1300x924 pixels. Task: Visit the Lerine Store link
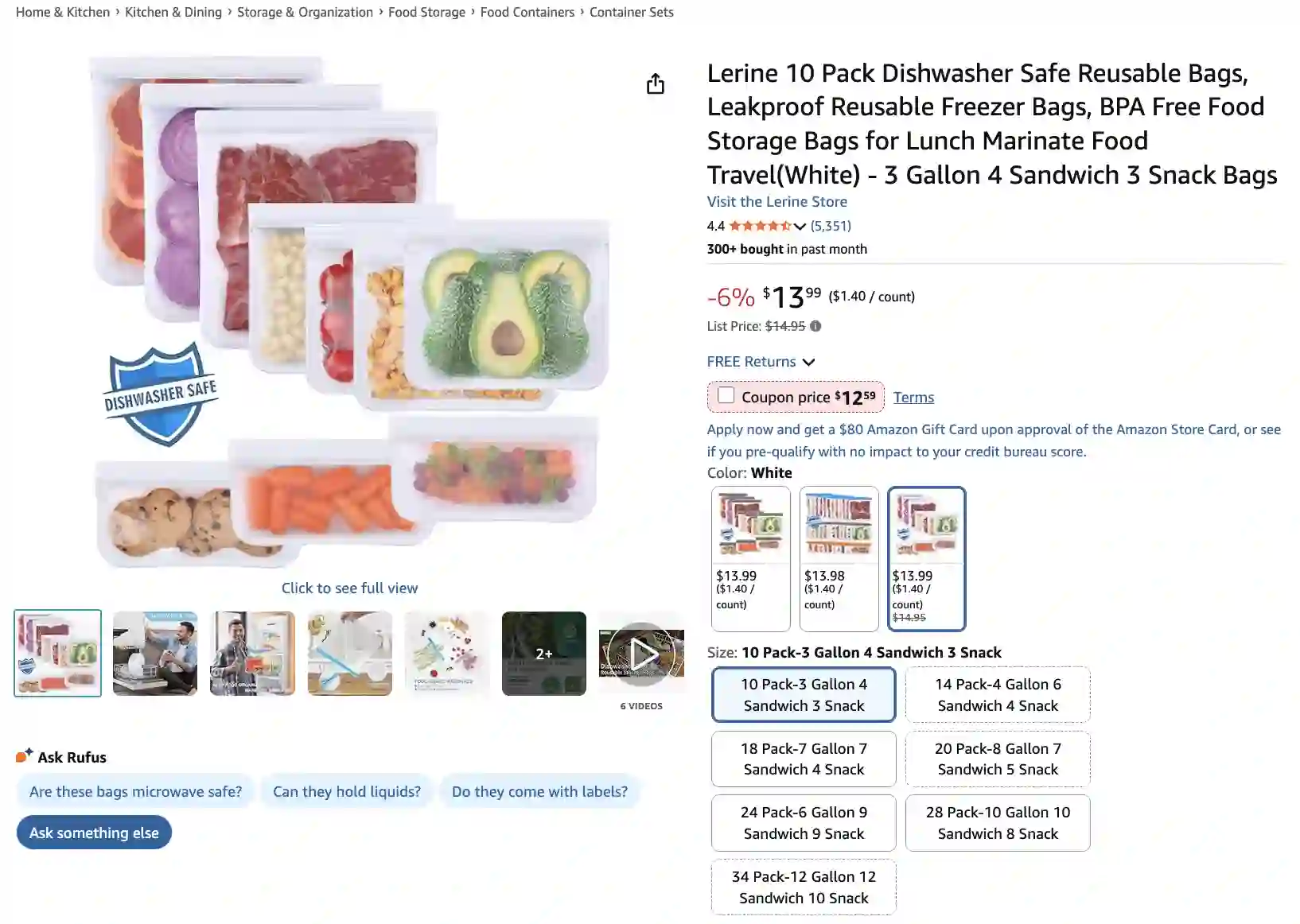click(776, 202)
